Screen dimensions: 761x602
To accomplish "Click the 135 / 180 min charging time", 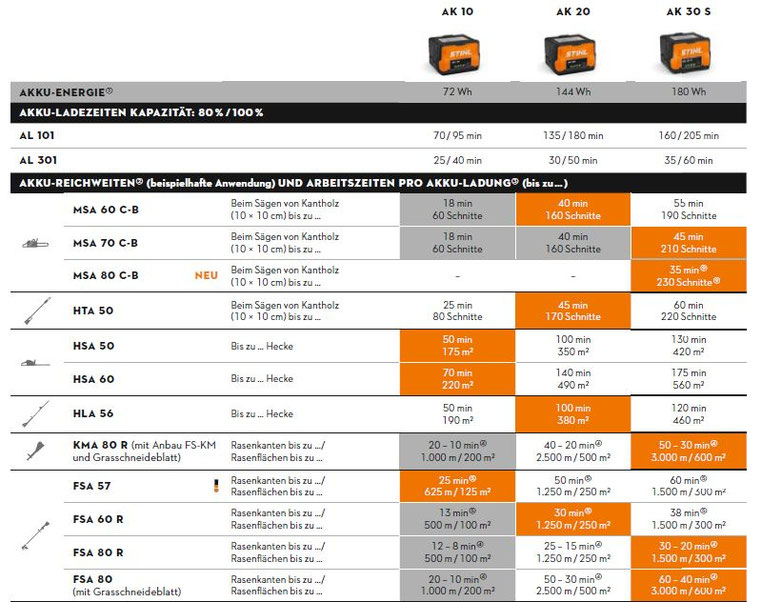I will (x=573, y=136).
